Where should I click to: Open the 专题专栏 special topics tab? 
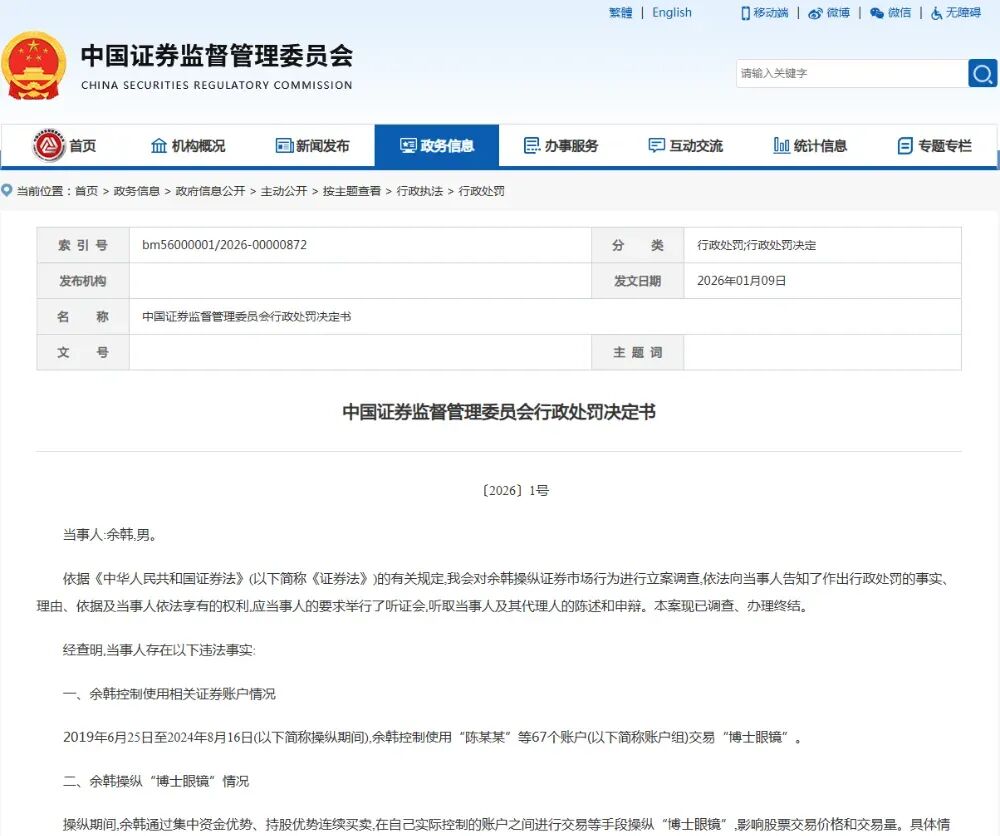934,146
